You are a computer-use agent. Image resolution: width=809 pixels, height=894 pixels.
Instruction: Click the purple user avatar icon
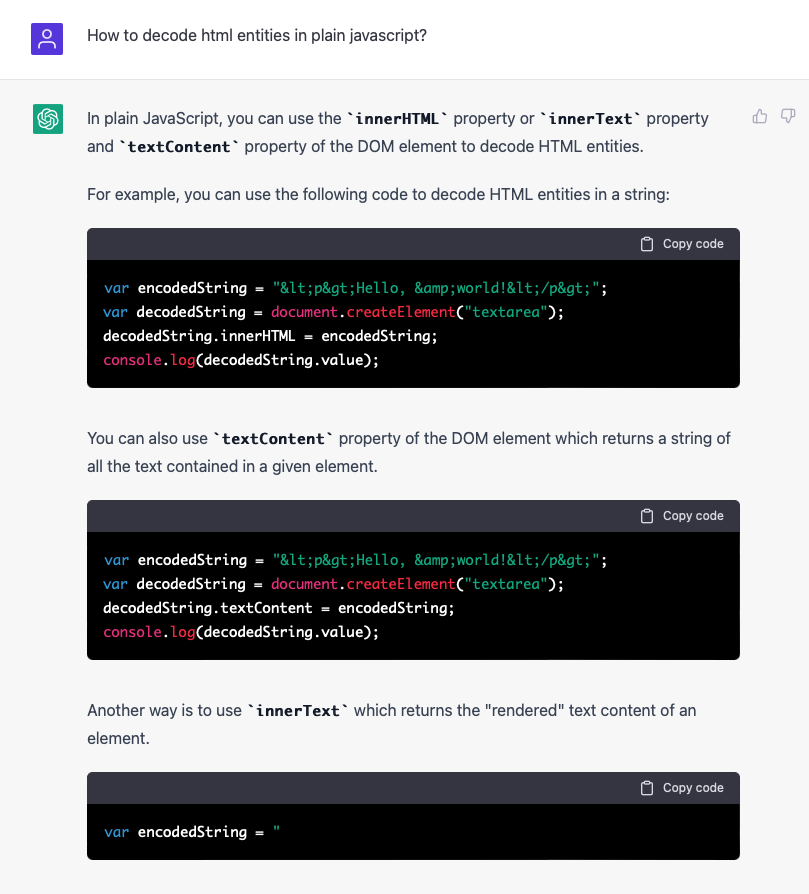pyautogui.click(x=46, y=39)
